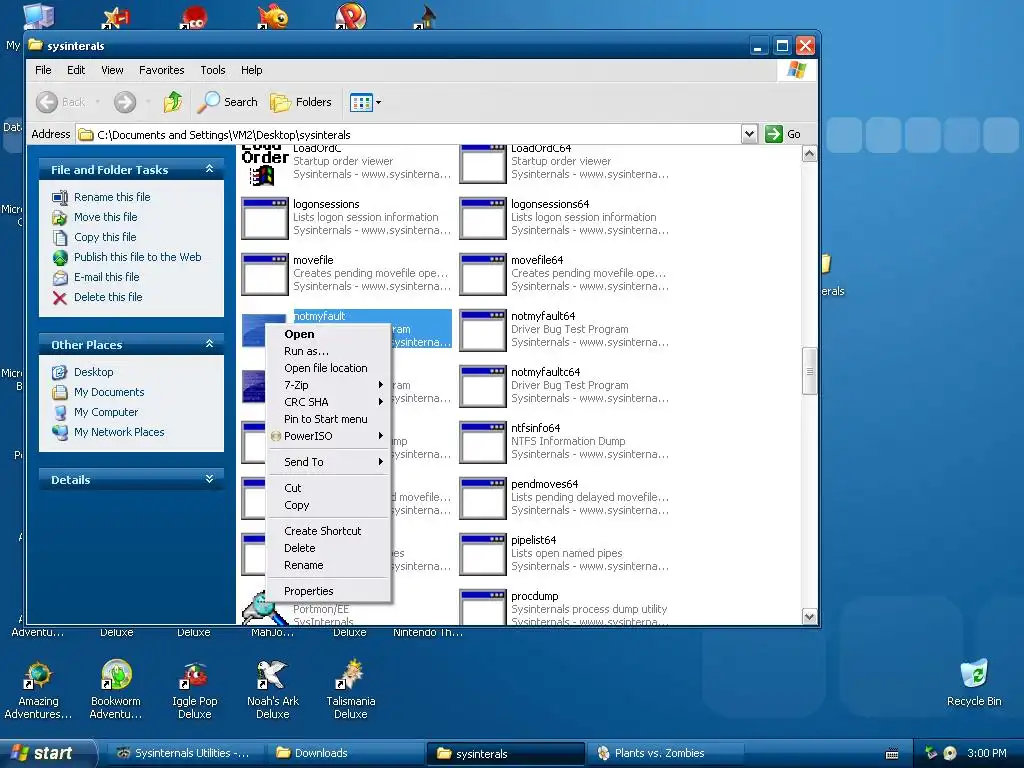Click Publish this file to the Web
Viewport: 1024px width, 768px height.
[x=137, y=257]
